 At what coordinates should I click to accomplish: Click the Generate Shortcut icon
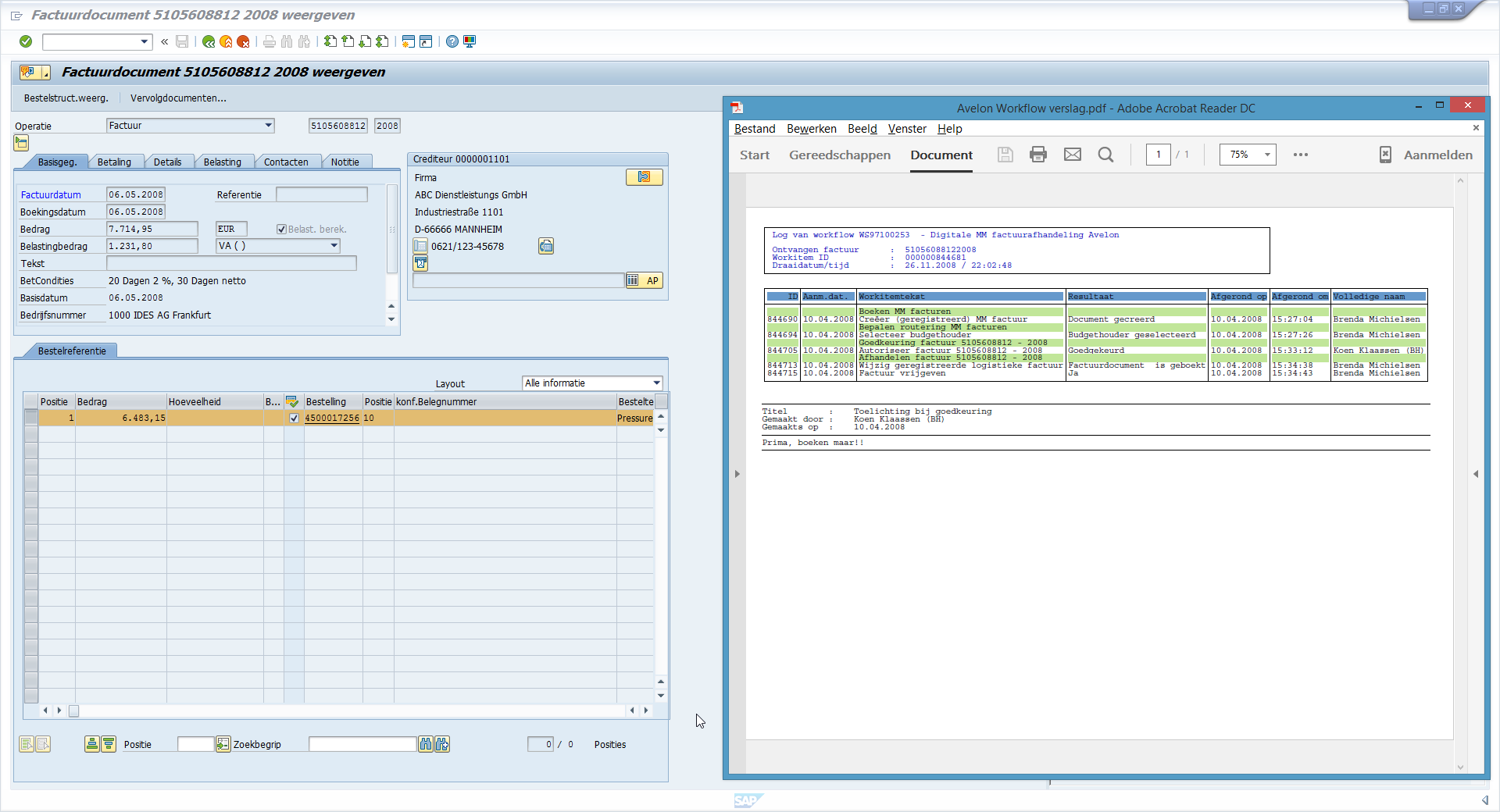426,41
